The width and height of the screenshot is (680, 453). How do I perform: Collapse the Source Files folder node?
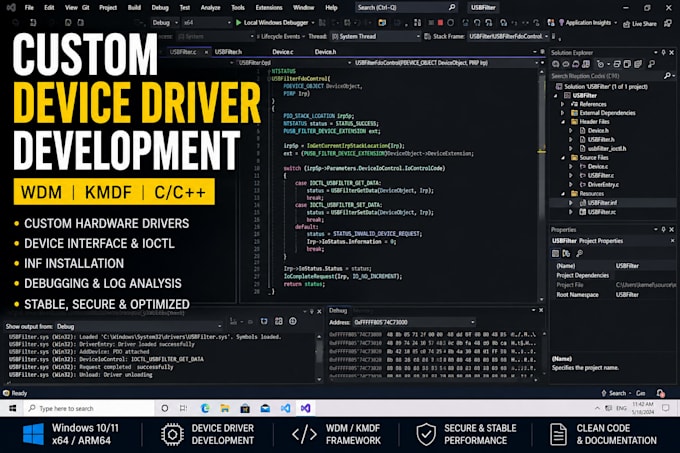(x=563, y=158)
